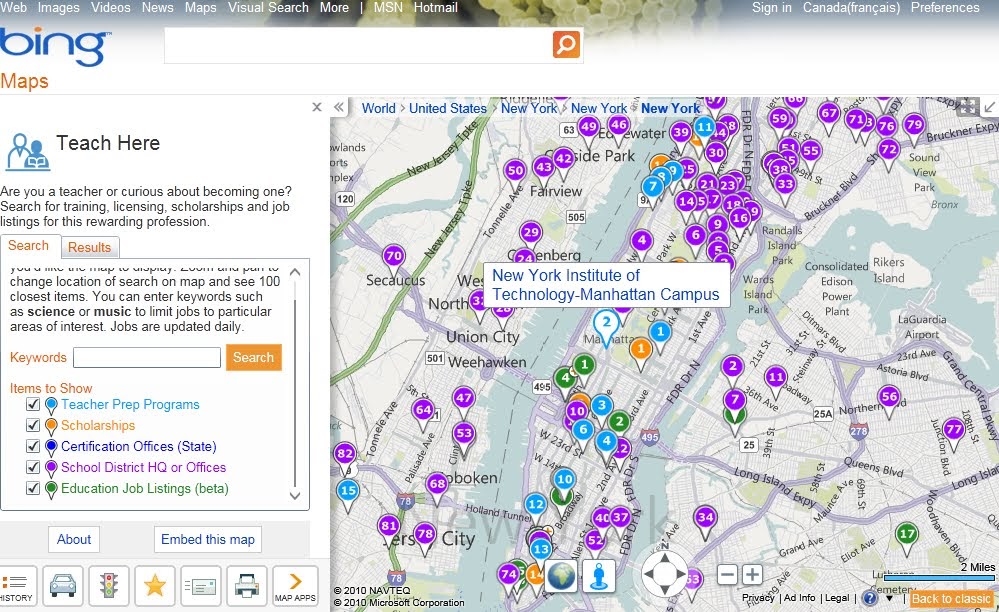This screenshot has height=612, width=999.
Task: Click the map zoom out minus control
Action: point(728,575)
